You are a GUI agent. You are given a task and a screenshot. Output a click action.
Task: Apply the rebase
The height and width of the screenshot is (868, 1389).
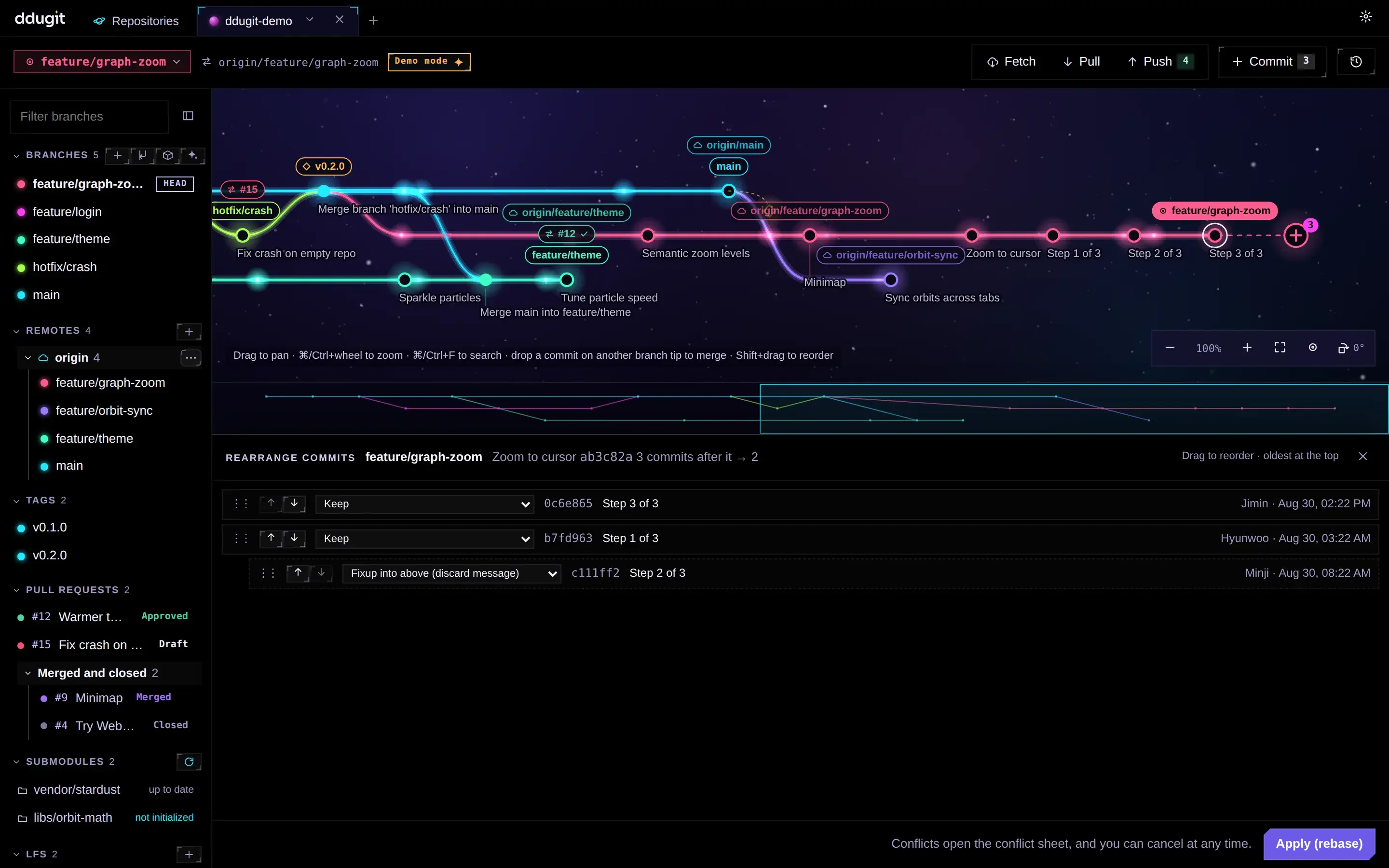1319,843
